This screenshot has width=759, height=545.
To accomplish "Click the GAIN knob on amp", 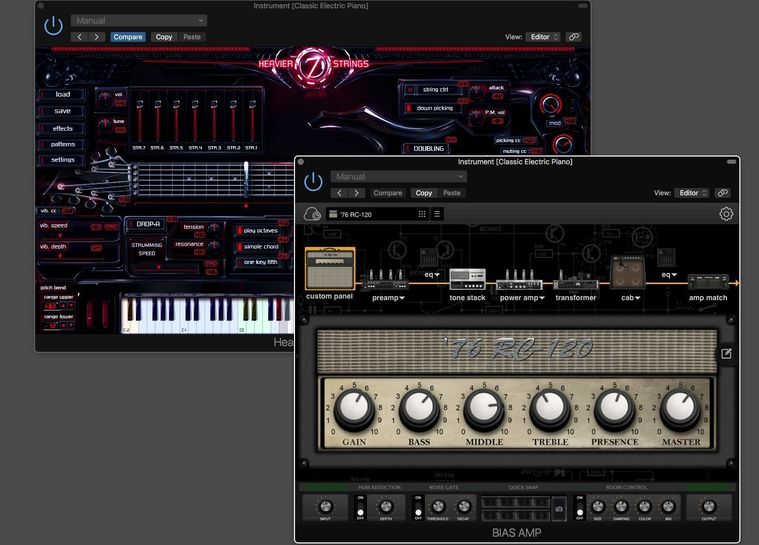I will [x=354, y=409].
